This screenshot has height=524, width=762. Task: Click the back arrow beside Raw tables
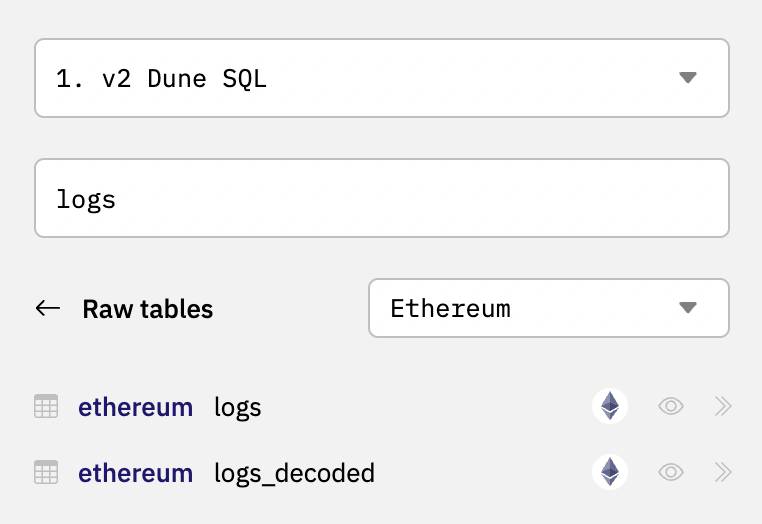pyautogui.click(x=48, y=308)
